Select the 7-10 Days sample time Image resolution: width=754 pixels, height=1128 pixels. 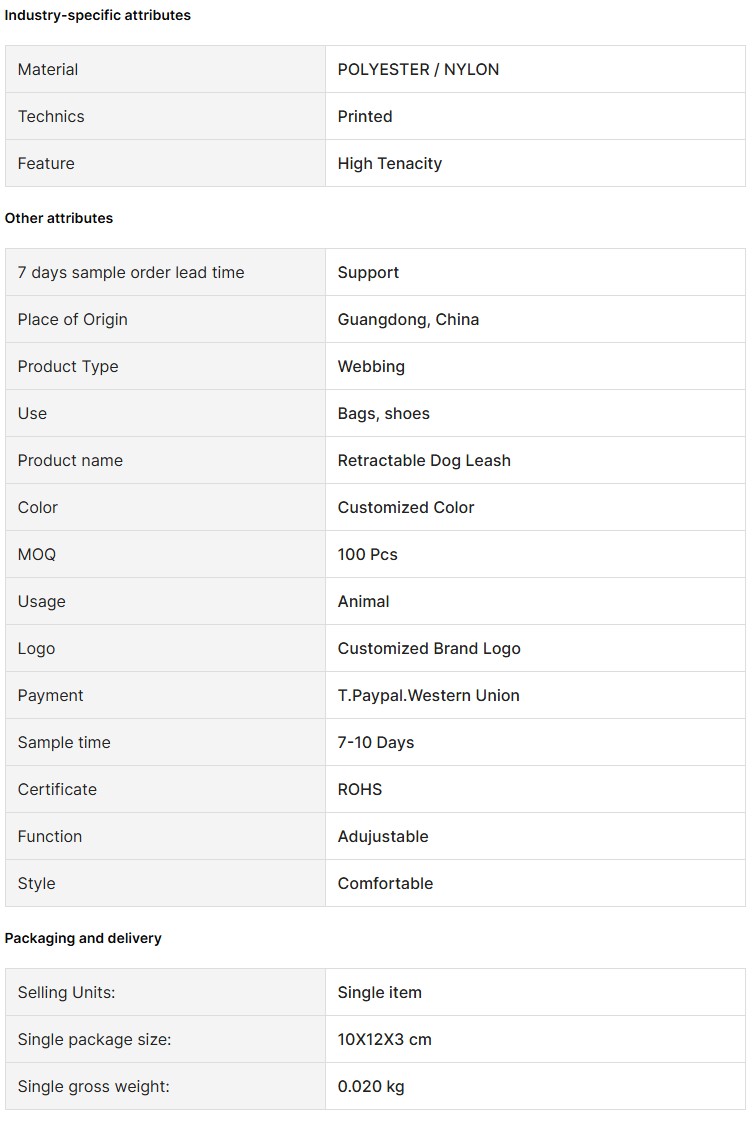[376, 742]
